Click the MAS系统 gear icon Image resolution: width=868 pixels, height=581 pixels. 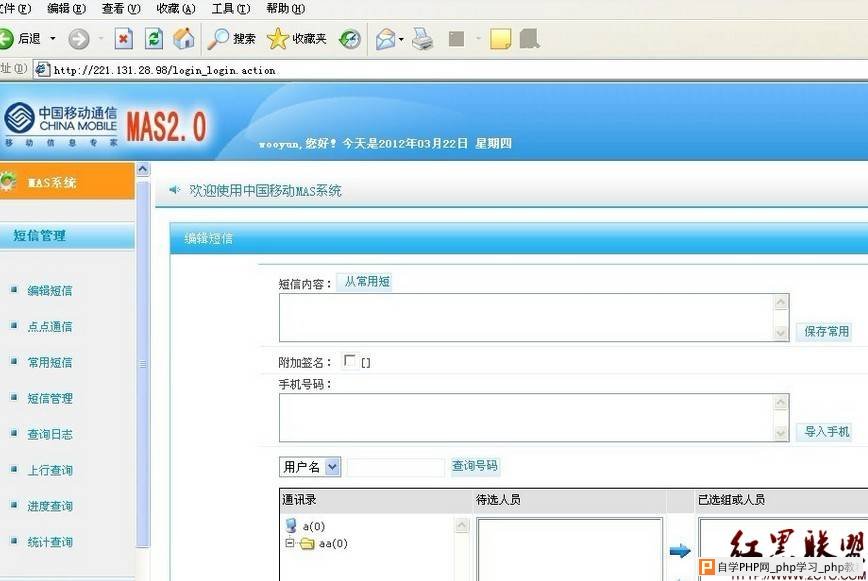click(x=8, y=181)
